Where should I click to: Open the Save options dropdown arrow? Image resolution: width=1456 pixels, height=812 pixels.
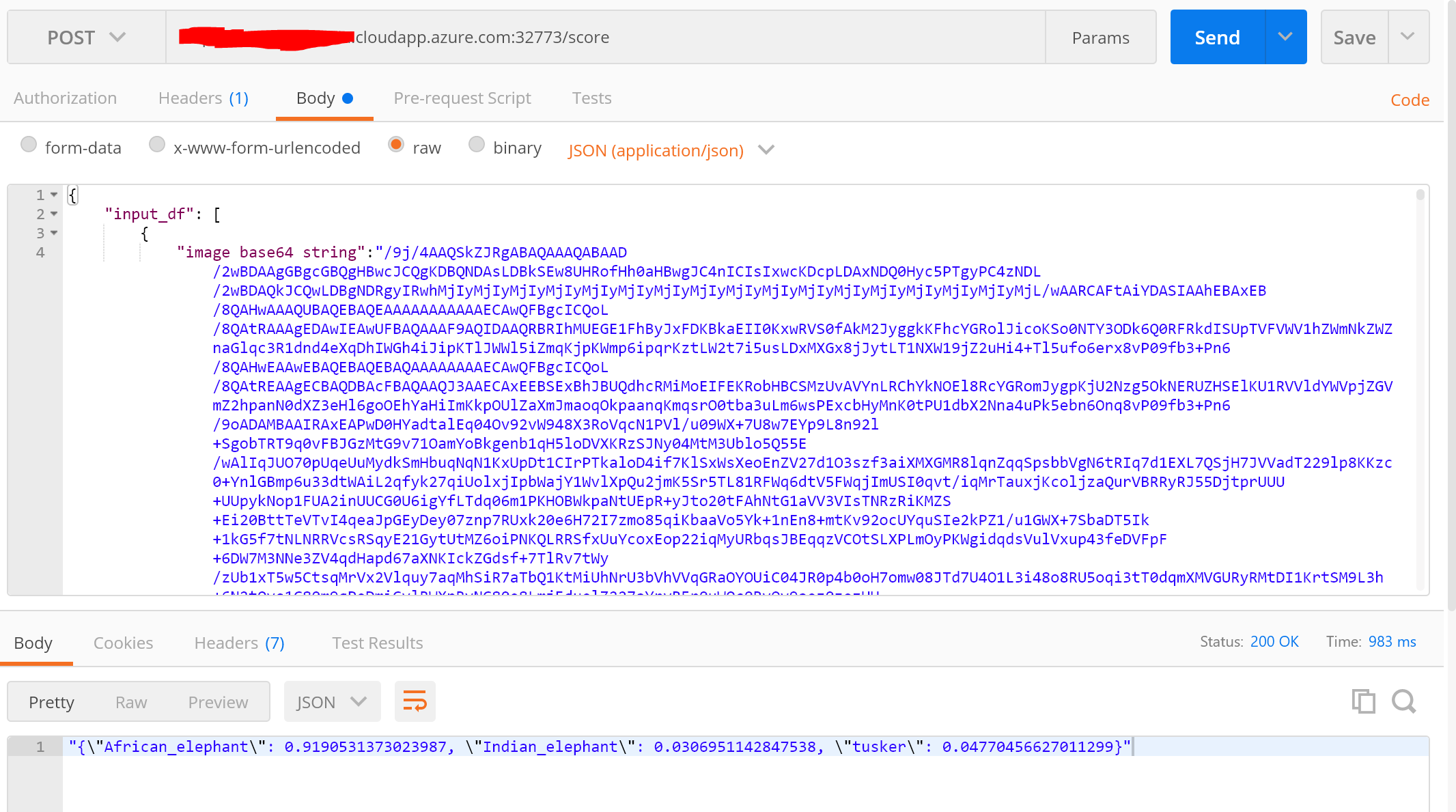coord(1408,37)
